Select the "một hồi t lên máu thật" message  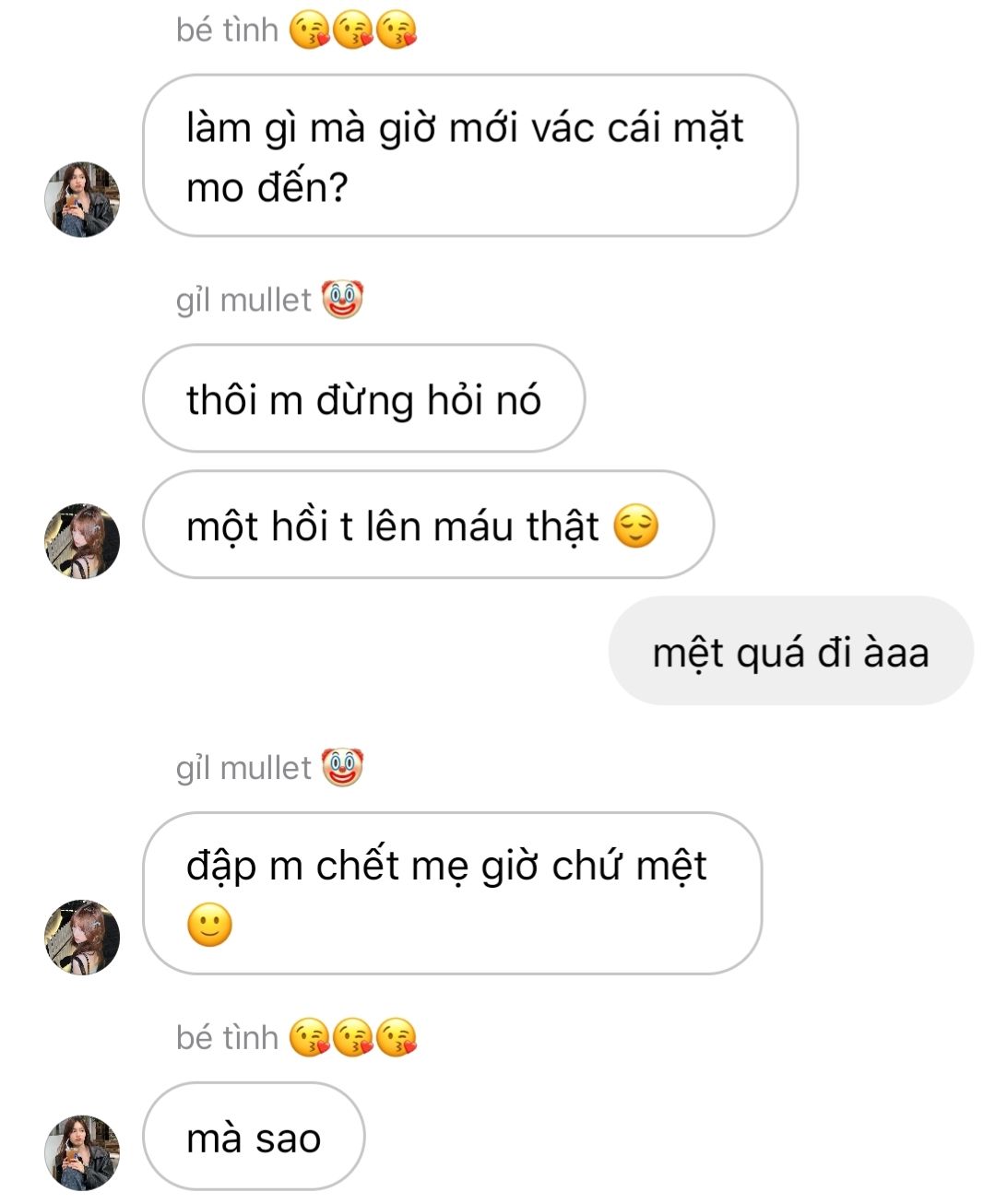click(428, 525)
